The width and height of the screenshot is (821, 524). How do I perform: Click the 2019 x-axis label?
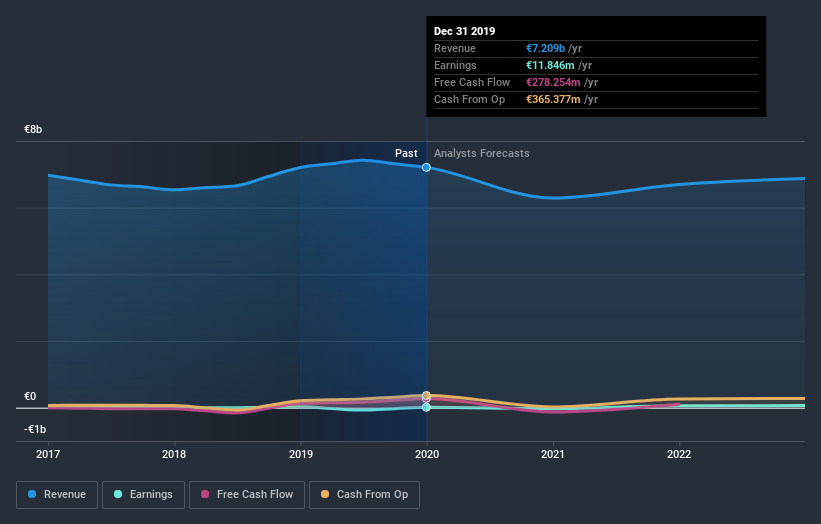(301, 454)
